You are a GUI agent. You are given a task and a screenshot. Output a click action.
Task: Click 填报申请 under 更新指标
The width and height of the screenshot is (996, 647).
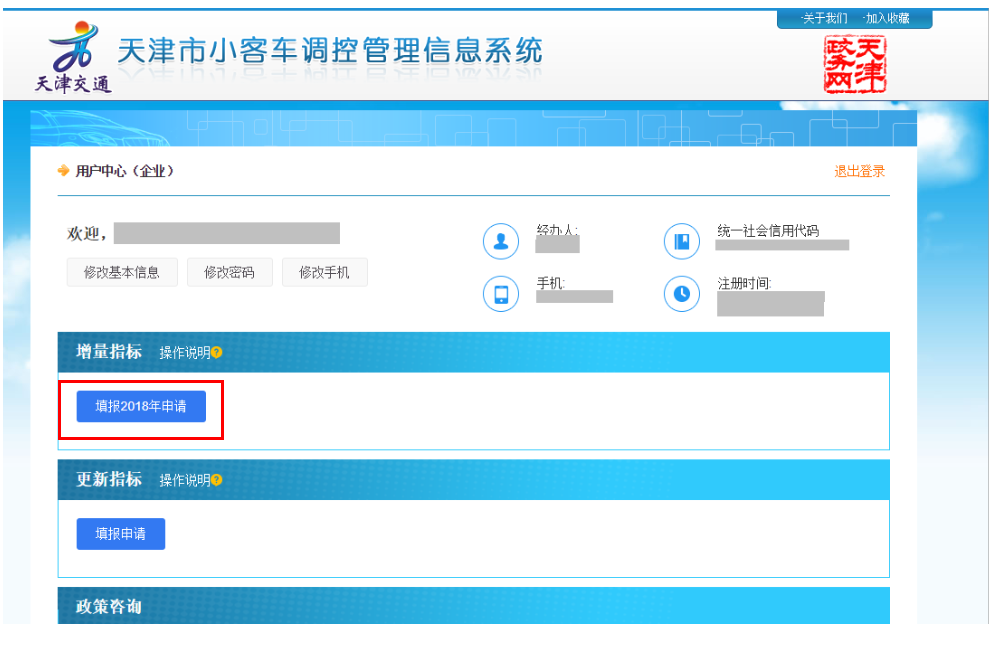click(x=120, y=534)
